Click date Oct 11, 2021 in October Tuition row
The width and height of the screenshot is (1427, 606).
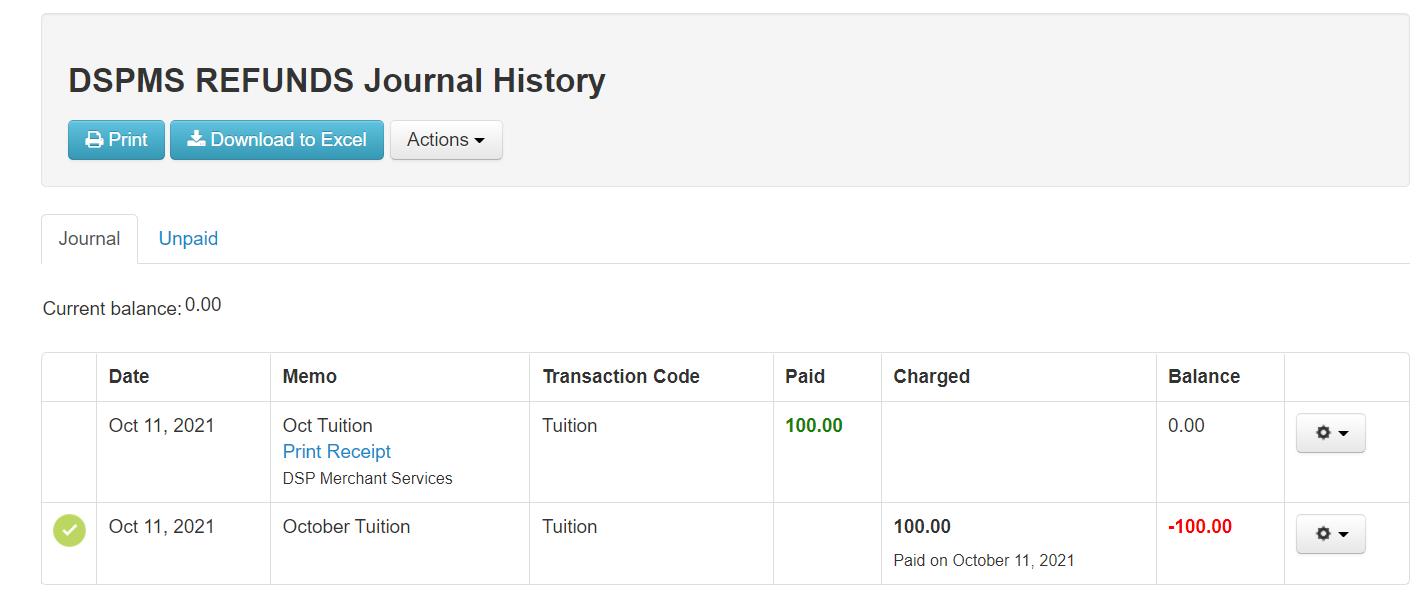162,527
